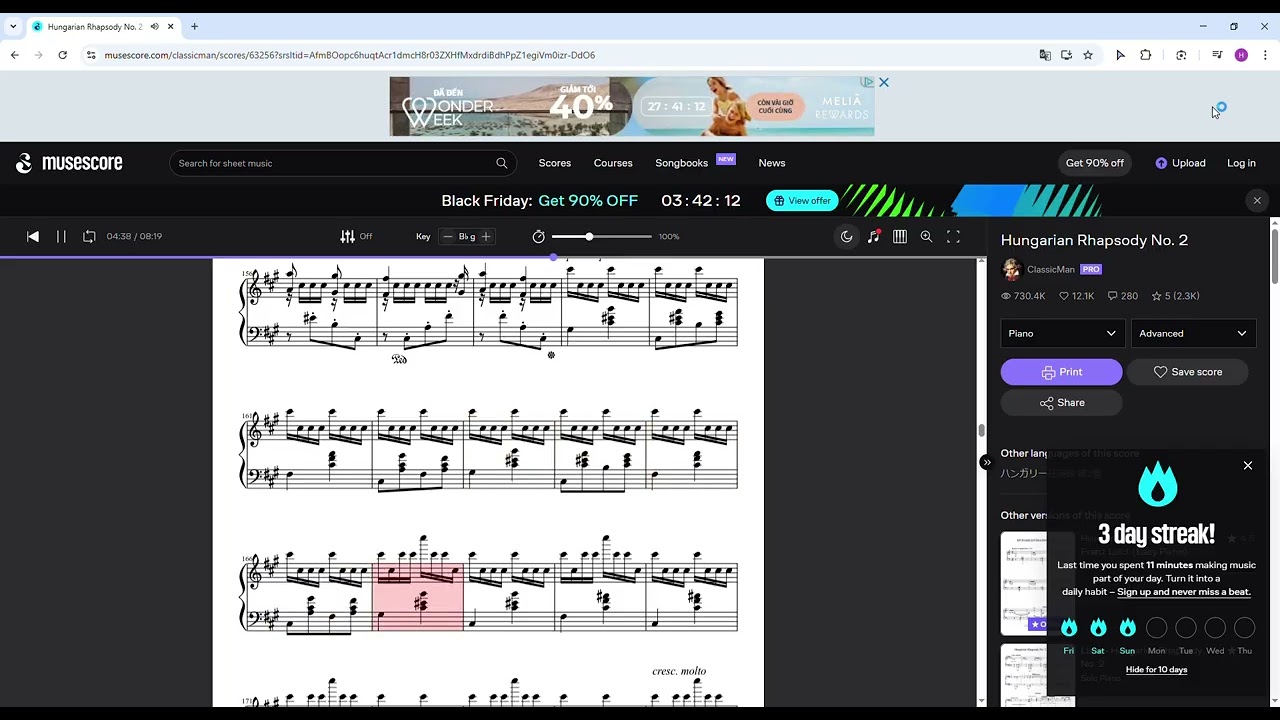Collapse the right sidebar panel
Image resolution: width=1280 pixels, height=720 pixels.
tap(986, 462)
